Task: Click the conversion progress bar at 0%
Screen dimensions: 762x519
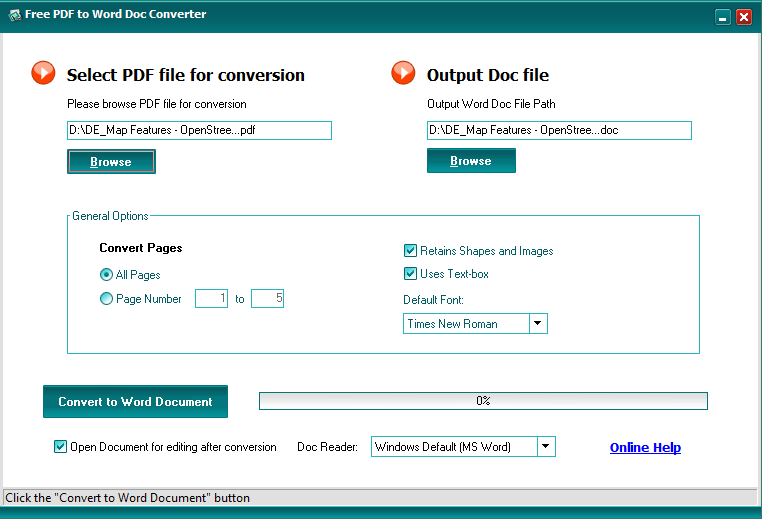Action: point(483,401)
